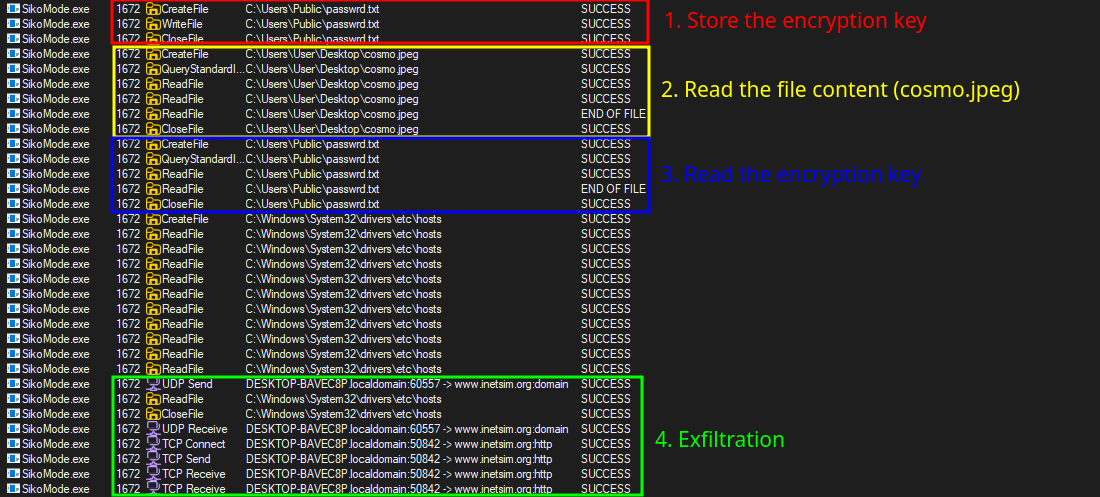Click PID 1672 in the UDP Receive row

(128, 429)
